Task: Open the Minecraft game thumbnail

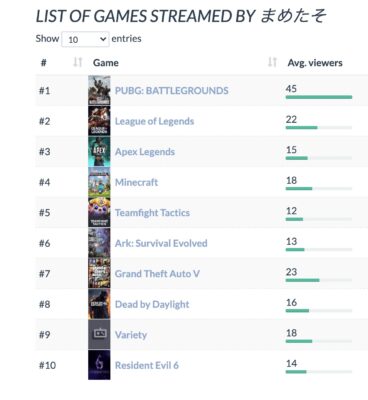Action: [x=99, y=182]
